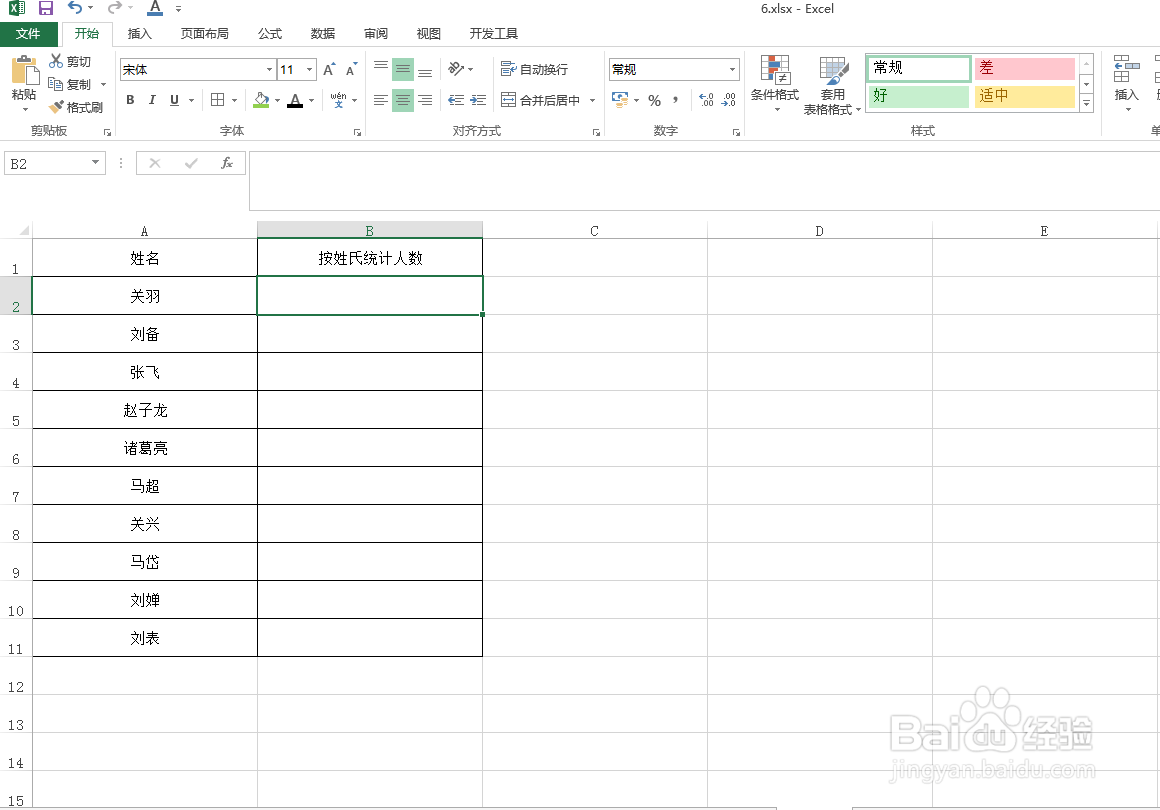Click Insert Function fx icon

(227, 163)
